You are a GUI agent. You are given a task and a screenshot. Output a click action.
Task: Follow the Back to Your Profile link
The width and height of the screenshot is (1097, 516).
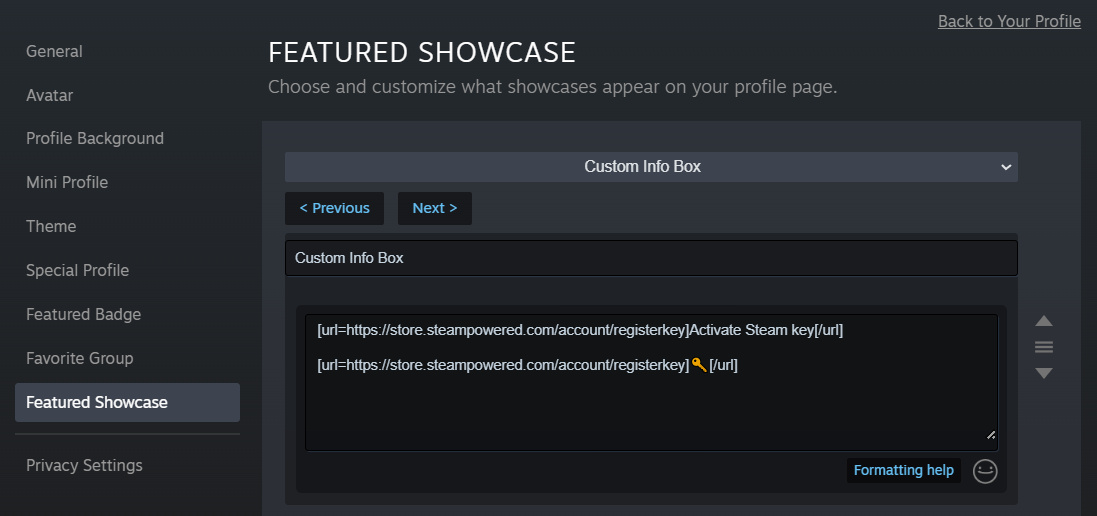(1009, 21)
